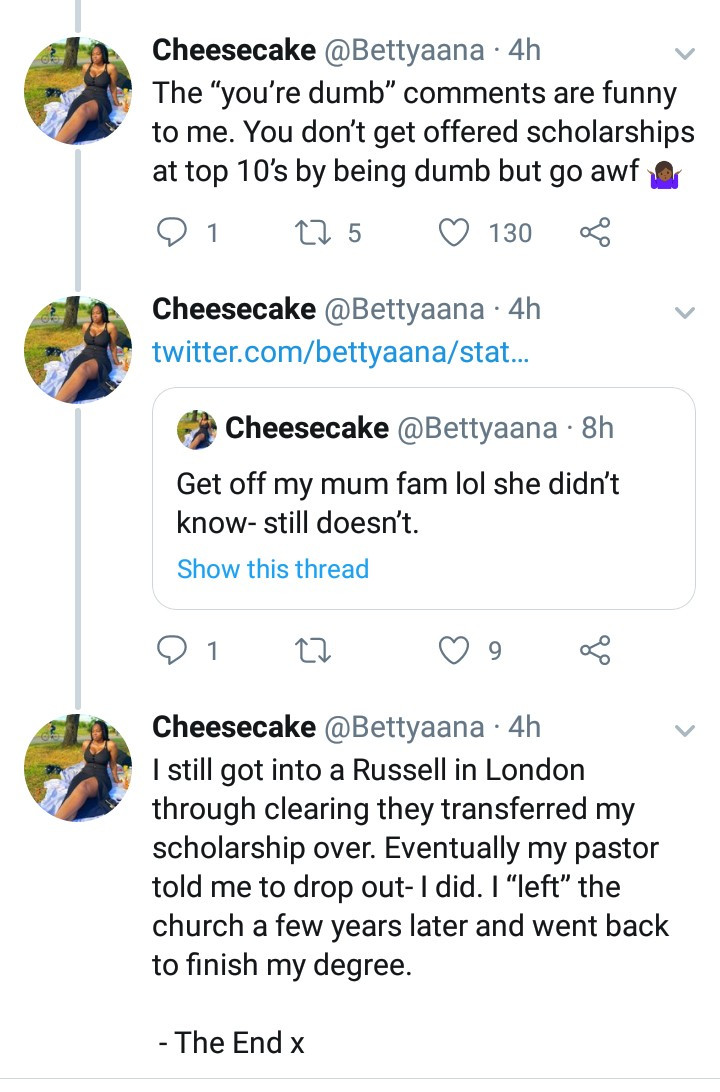Open chevron menu on the Russell tweet

(685, 731)
